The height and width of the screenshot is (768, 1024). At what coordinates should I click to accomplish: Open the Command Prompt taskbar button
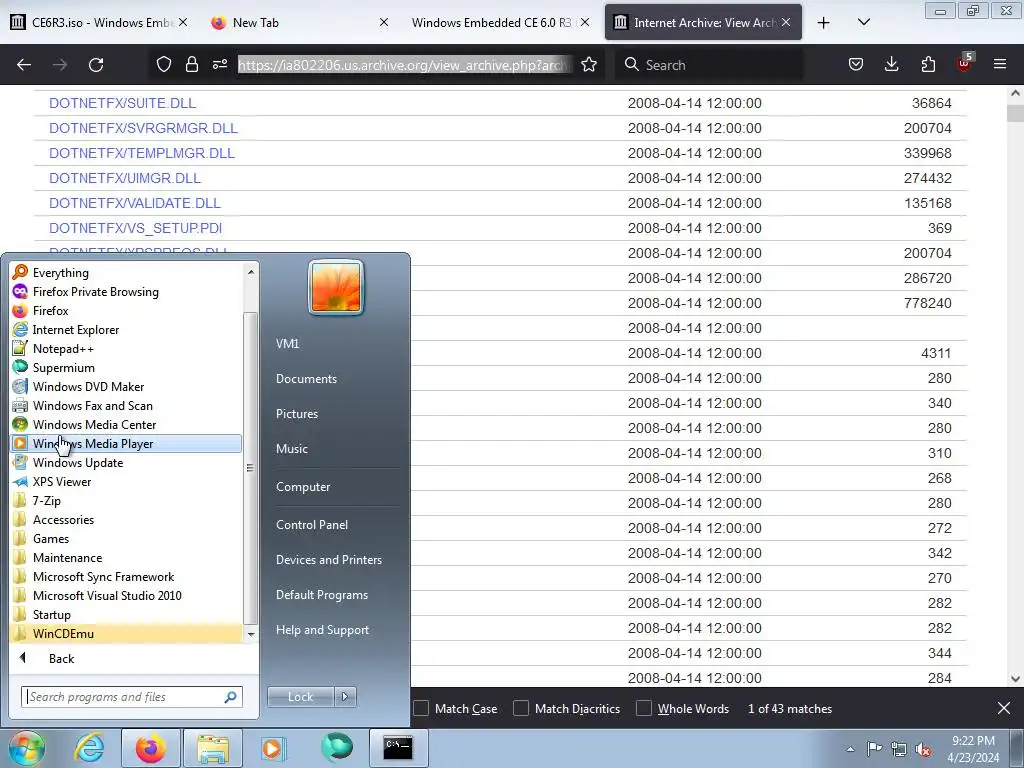[x=398, y=748]
